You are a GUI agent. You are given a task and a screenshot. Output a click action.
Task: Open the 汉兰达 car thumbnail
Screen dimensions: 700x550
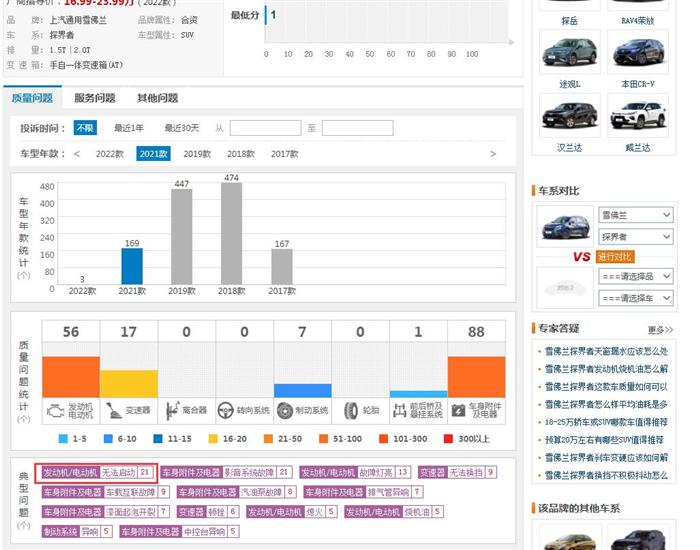pyautogui.click(x=570, y=115)
